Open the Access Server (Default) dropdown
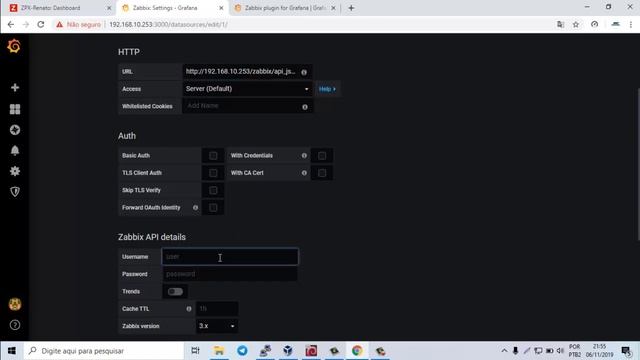This screenshot has width=640, height=360. [x=247, y=89]
